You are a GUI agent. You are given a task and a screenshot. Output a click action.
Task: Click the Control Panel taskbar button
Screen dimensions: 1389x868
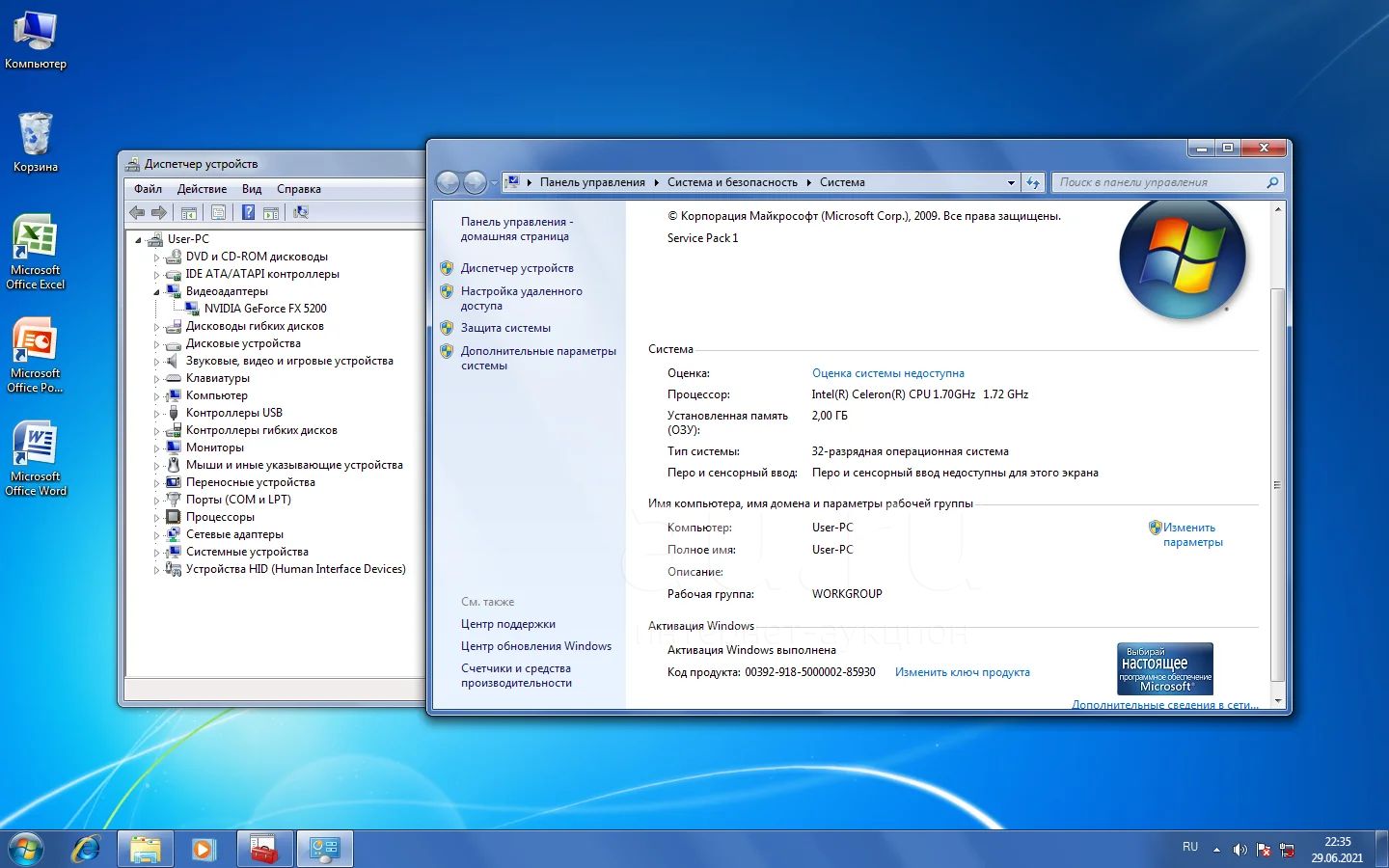tap(324, 849)
